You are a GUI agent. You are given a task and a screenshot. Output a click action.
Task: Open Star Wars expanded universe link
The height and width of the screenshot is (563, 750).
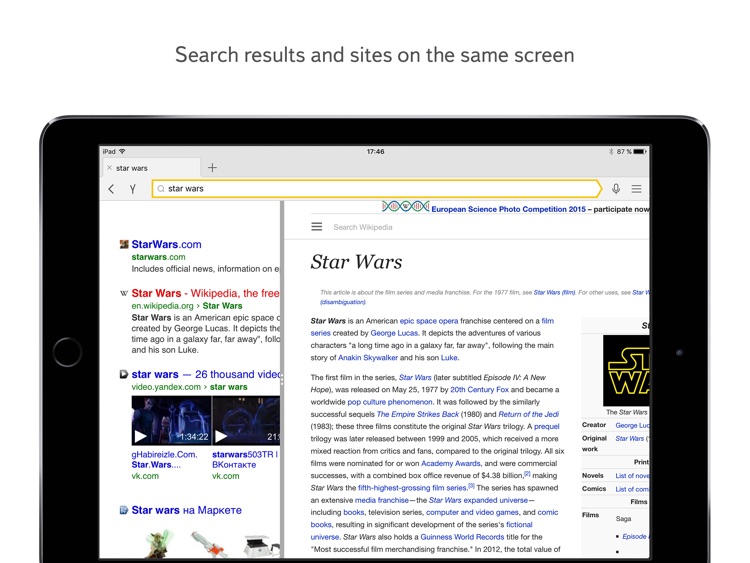tap(478, 500)
